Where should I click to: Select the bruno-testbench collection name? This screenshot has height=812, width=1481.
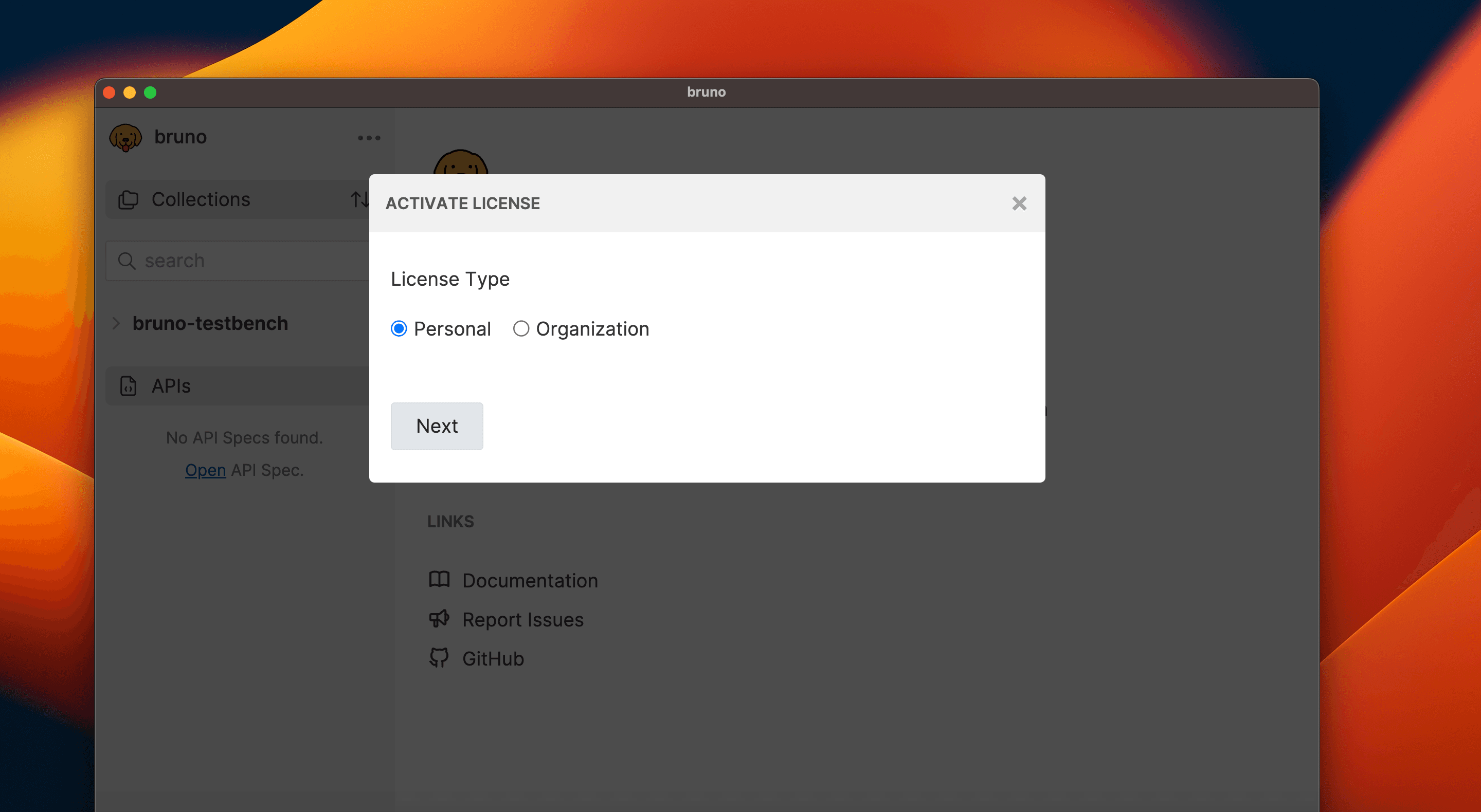[210, 324]
